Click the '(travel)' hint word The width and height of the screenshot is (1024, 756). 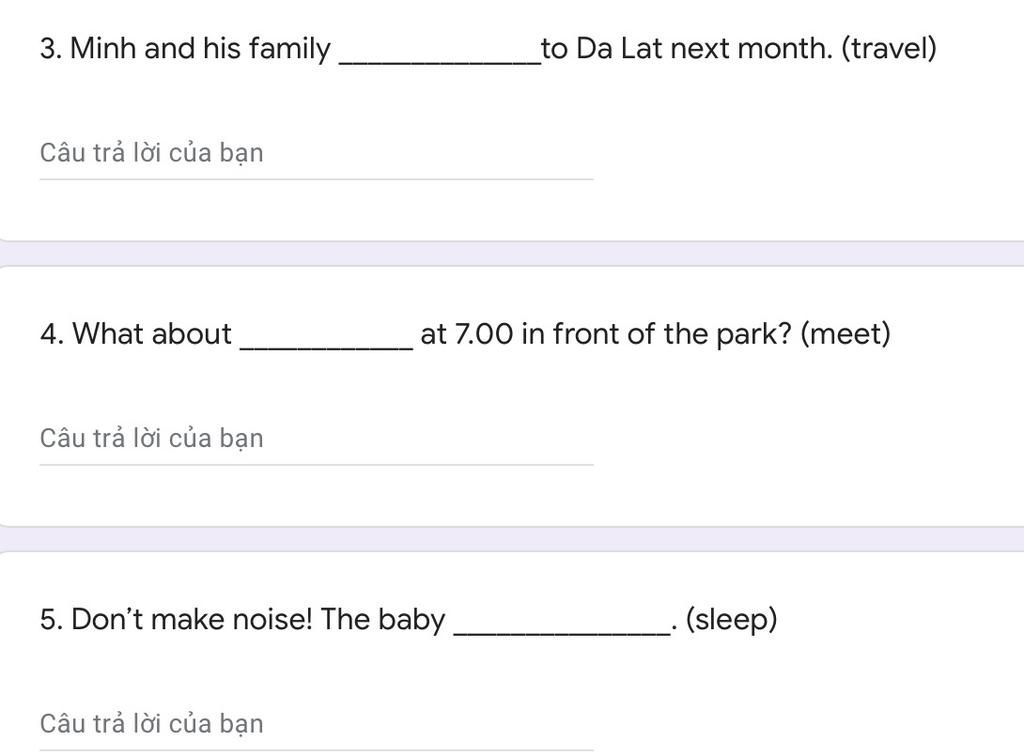click(x=889, y=49)
